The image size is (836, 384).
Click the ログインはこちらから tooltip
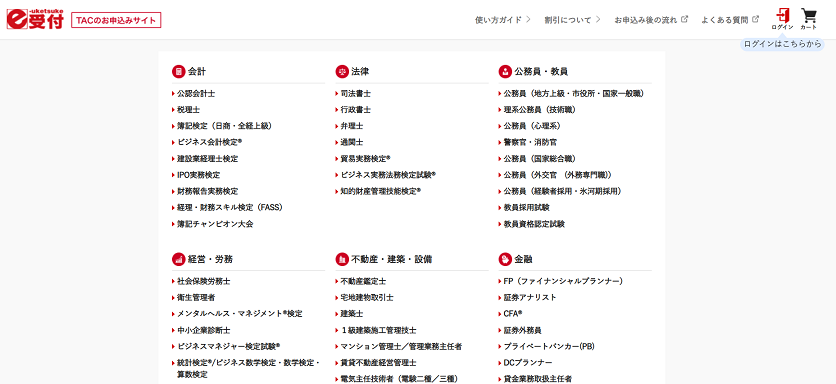point(782,44)
